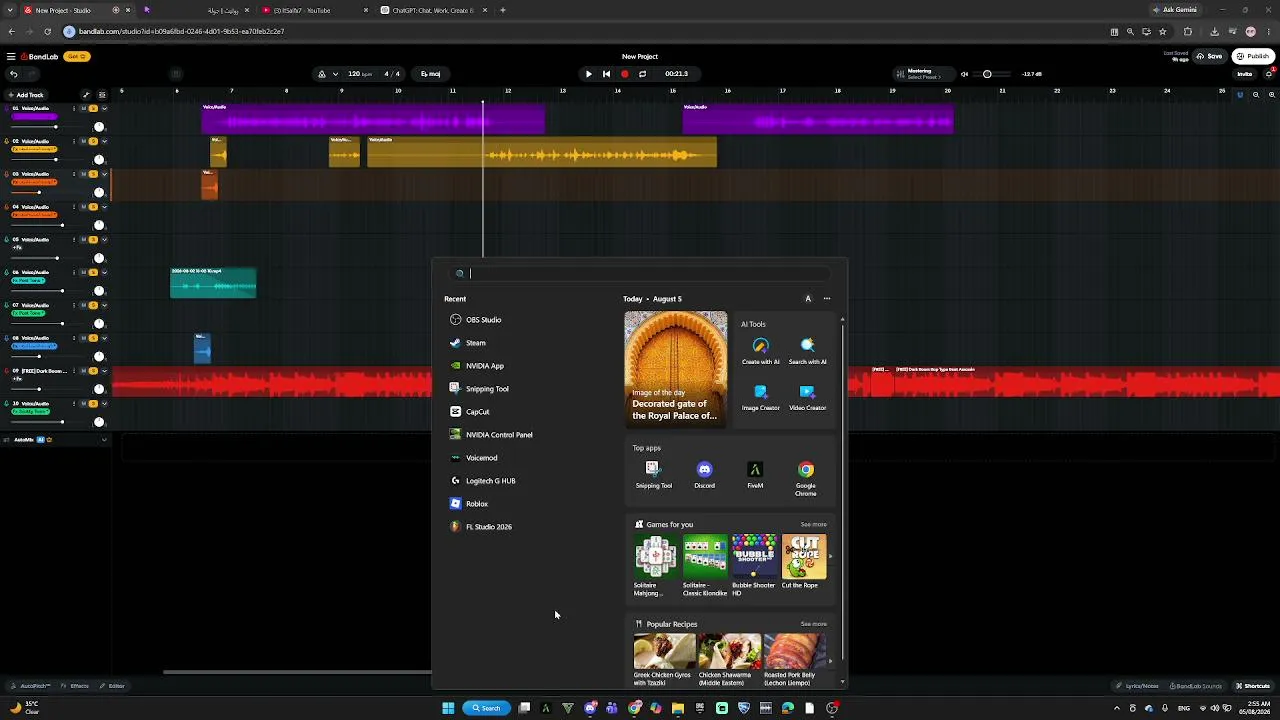Toggle loop cycle mode
Viewport: 1280px width, 720px height.
pos(642,74)
